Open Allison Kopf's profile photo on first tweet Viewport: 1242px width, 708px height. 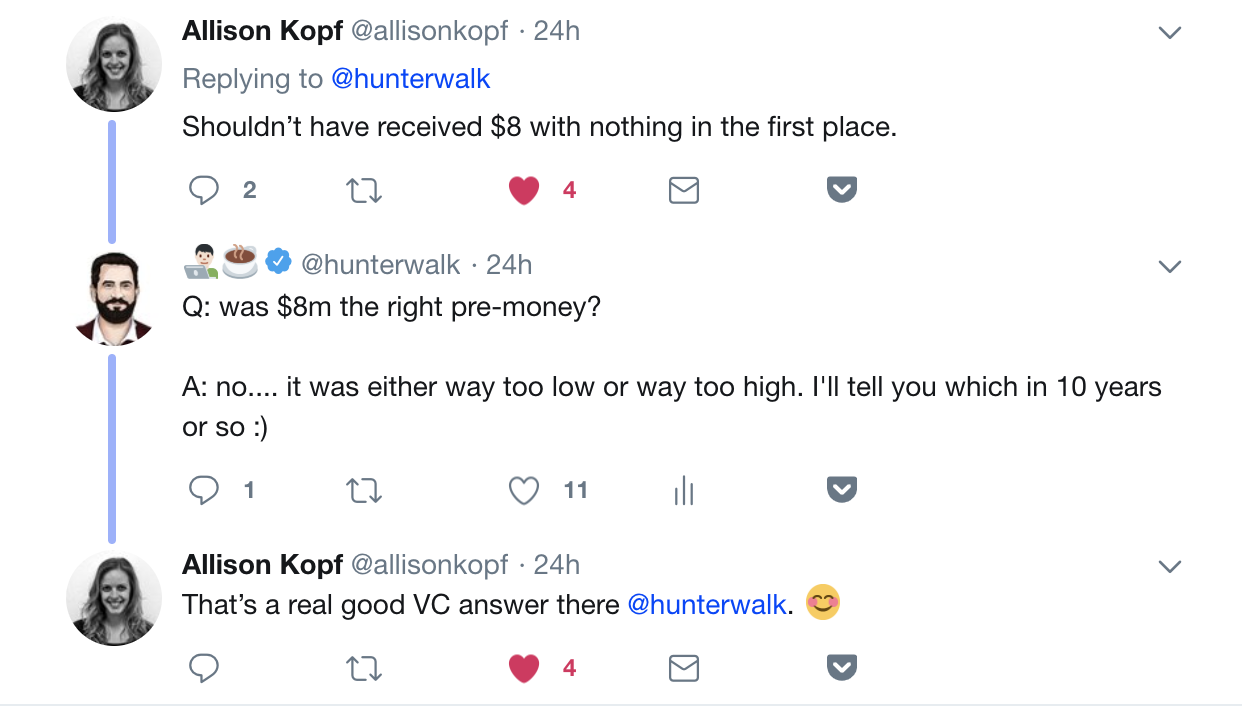[113, 65]
